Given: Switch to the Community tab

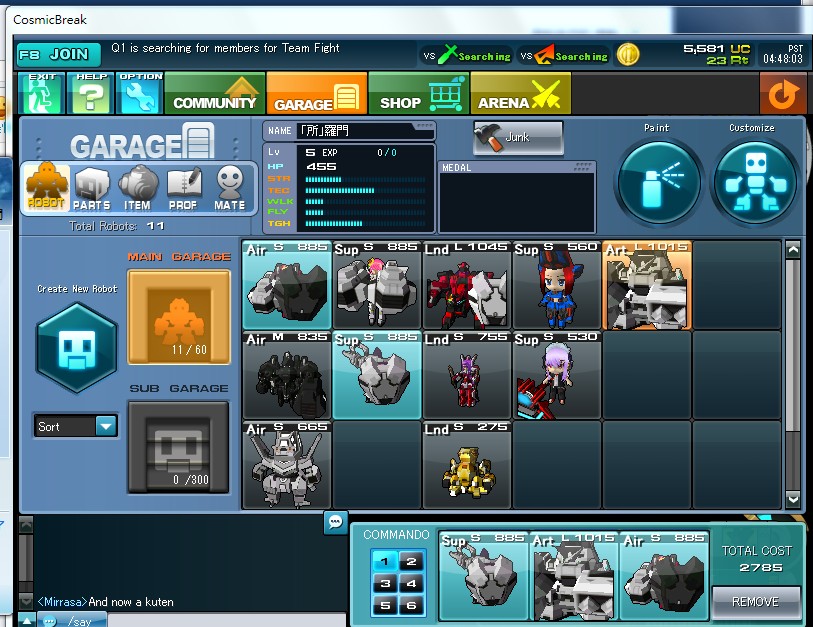Looking at the screenshot, I should pyautogui.click(x=215, y=93).
